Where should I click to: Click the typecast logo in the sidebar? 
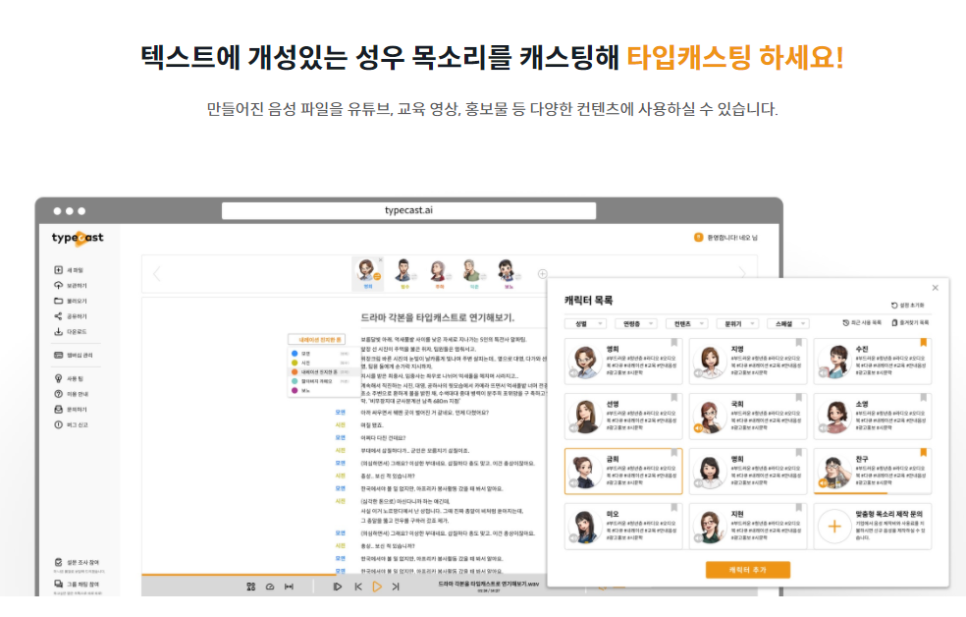78,238
